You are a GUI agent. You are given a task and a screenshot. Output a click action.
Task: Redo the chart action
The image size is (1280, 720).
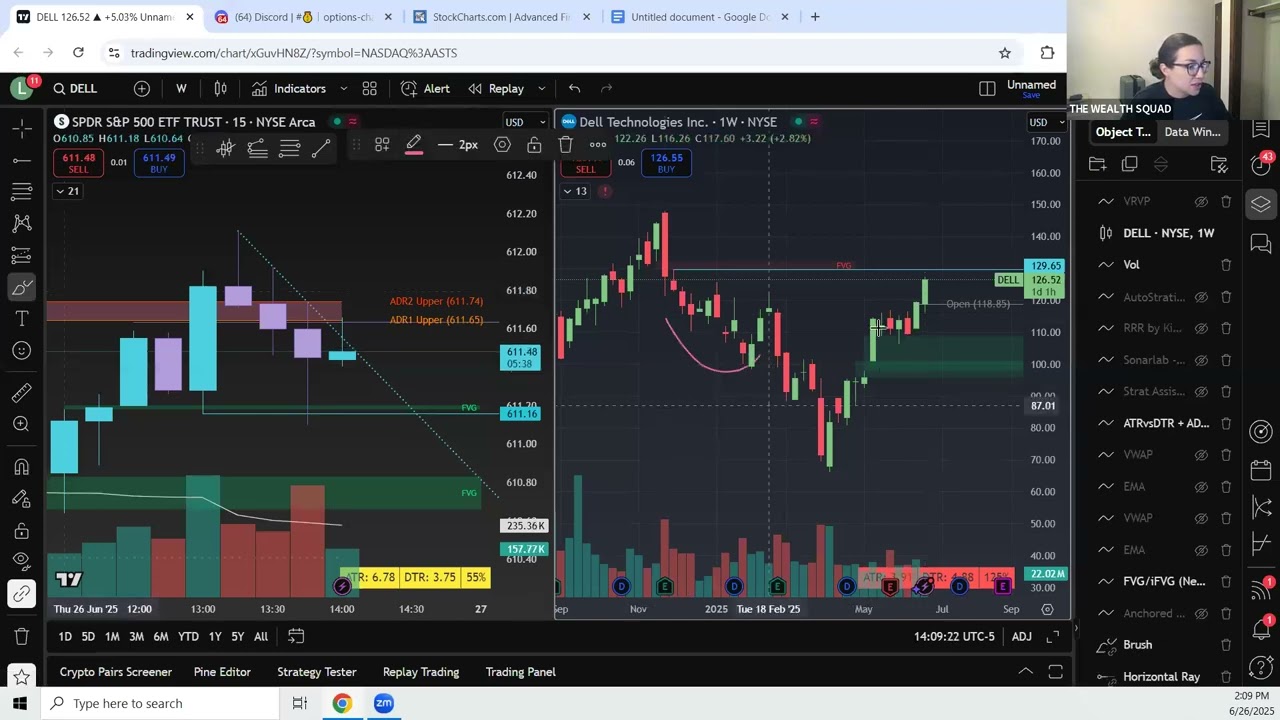[x=606, y=88]
